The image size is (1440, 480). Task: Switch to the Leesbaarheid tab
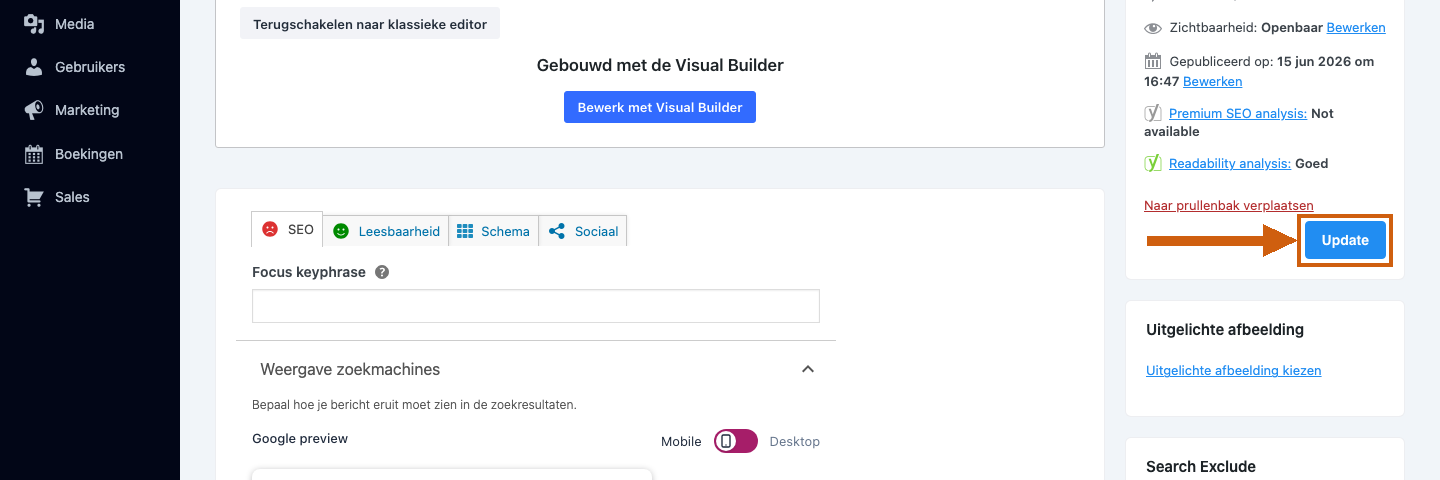coord(386,231)
